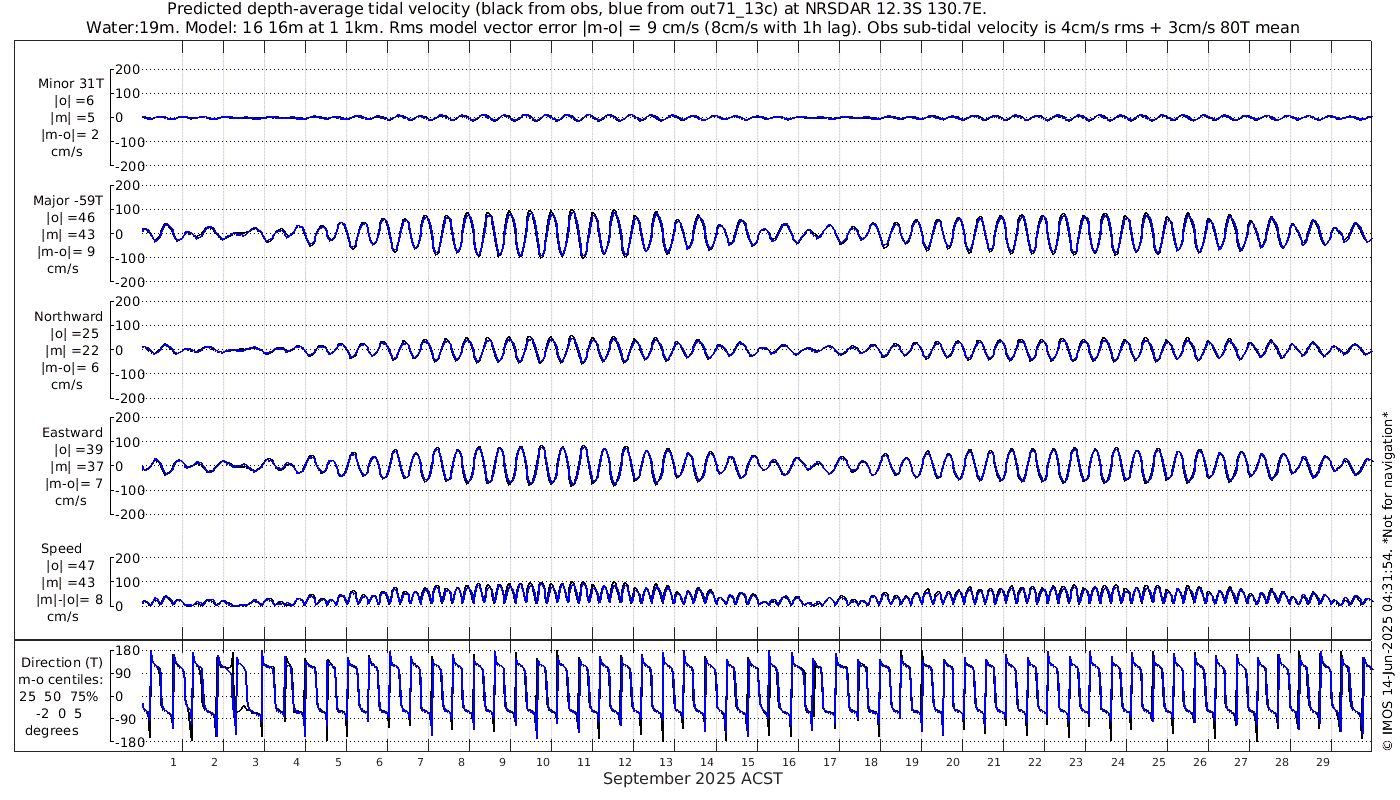
Task: Click "|m| =43" in the Speed panel
Action: 71,583
